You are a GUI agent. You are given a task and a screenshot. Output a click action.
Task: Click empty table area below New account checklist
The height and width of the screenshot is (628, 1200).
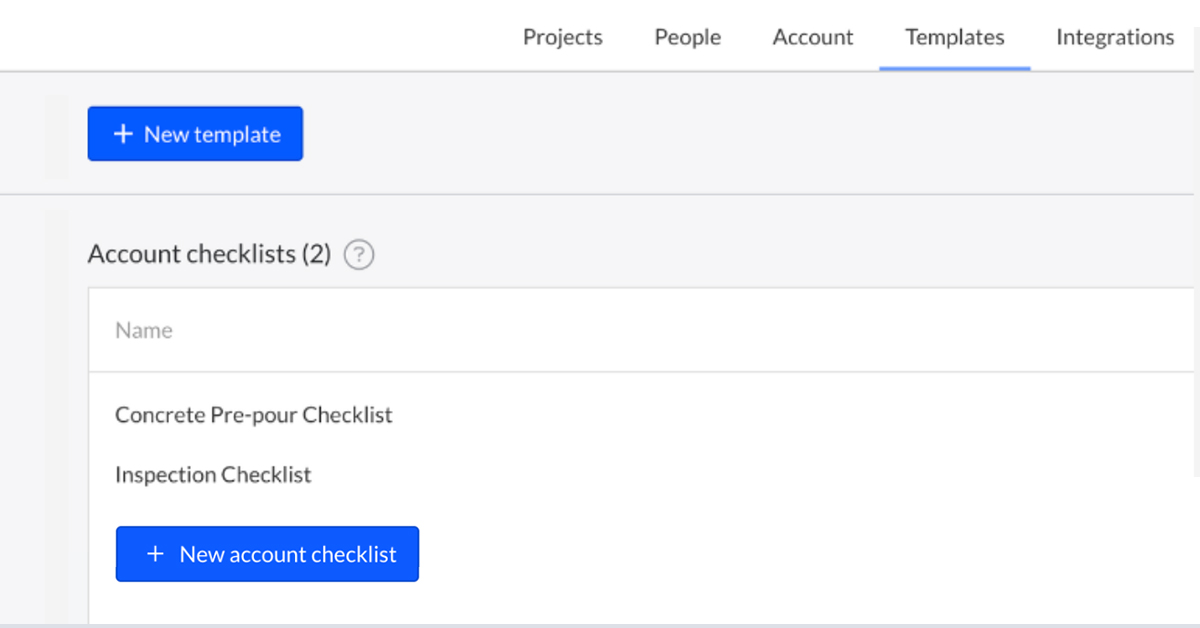tap(600, 603)
